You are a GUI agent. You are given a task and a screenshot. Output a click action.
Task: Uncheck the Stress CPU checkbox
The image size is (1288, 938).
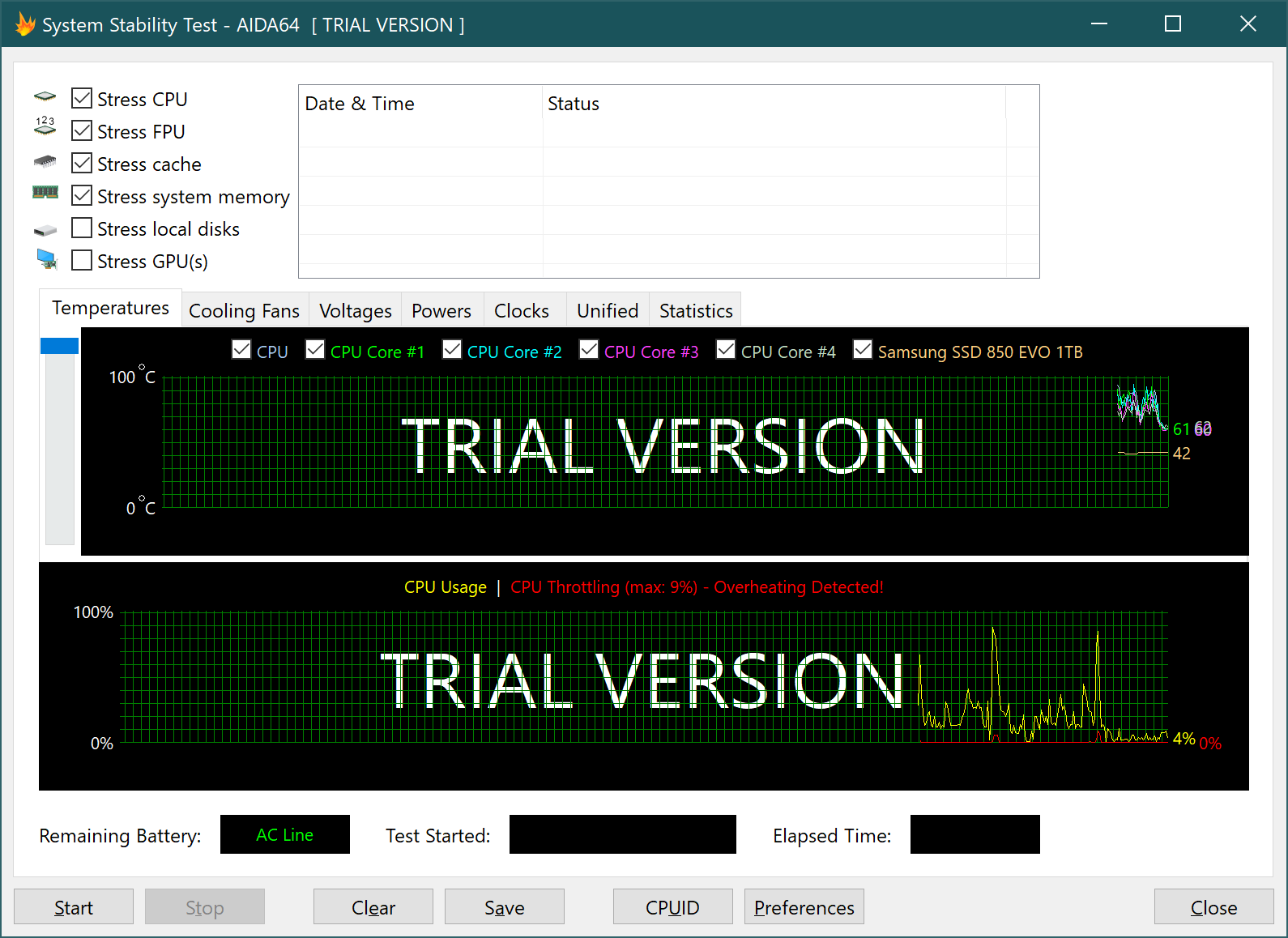[82, 99]
